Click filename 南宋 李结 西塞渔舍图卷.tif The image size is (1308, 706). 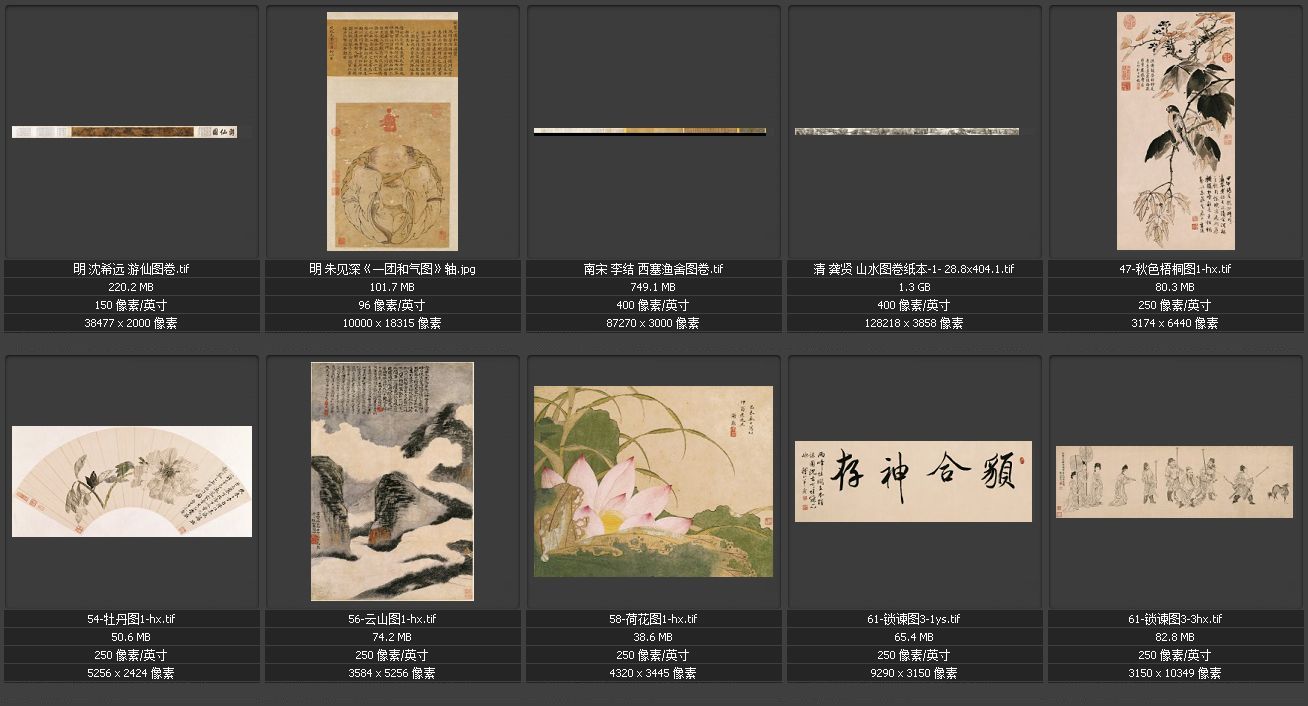(653, 269)
